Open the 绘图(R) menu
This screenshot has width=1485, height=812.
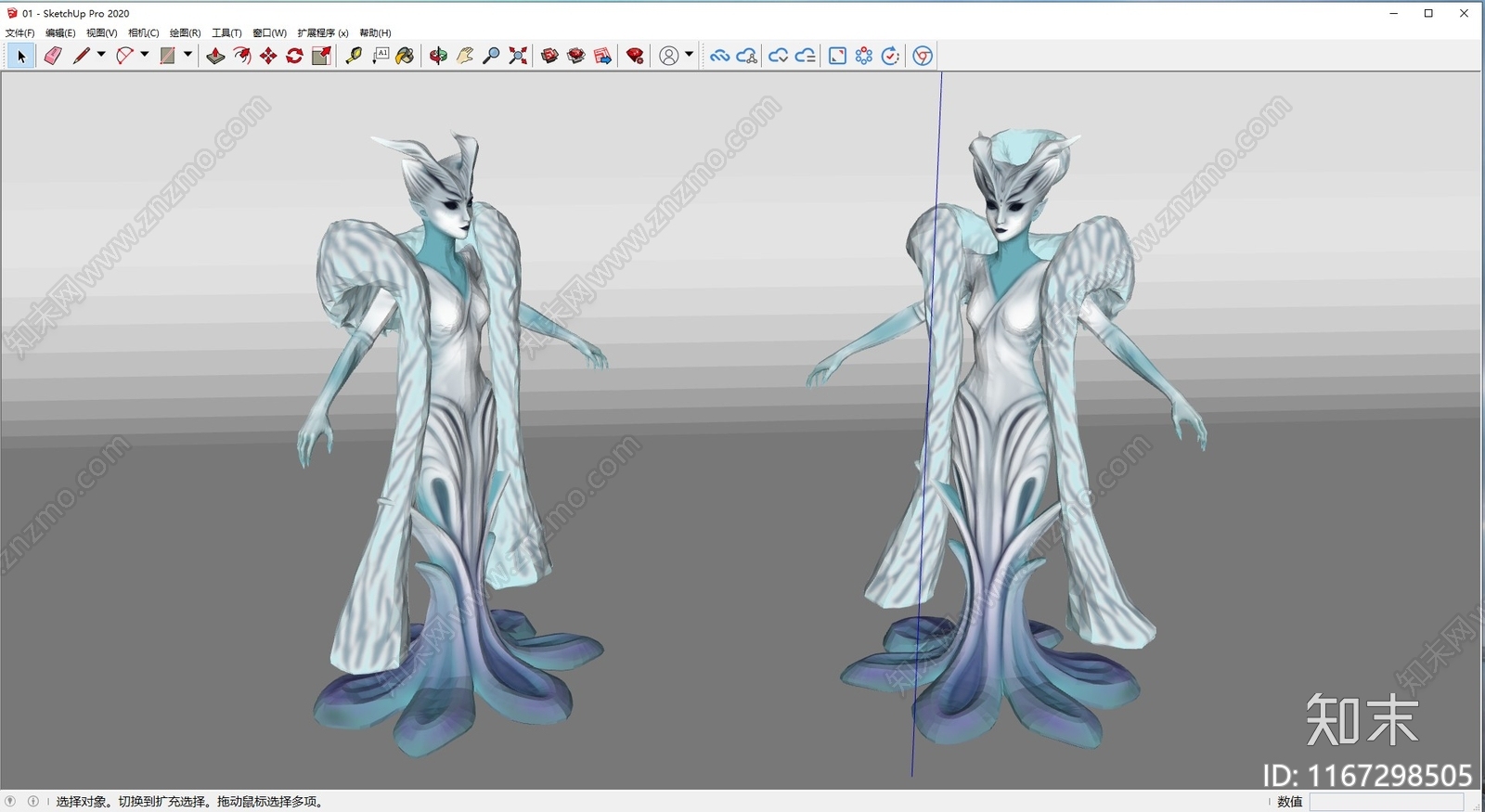185,32
